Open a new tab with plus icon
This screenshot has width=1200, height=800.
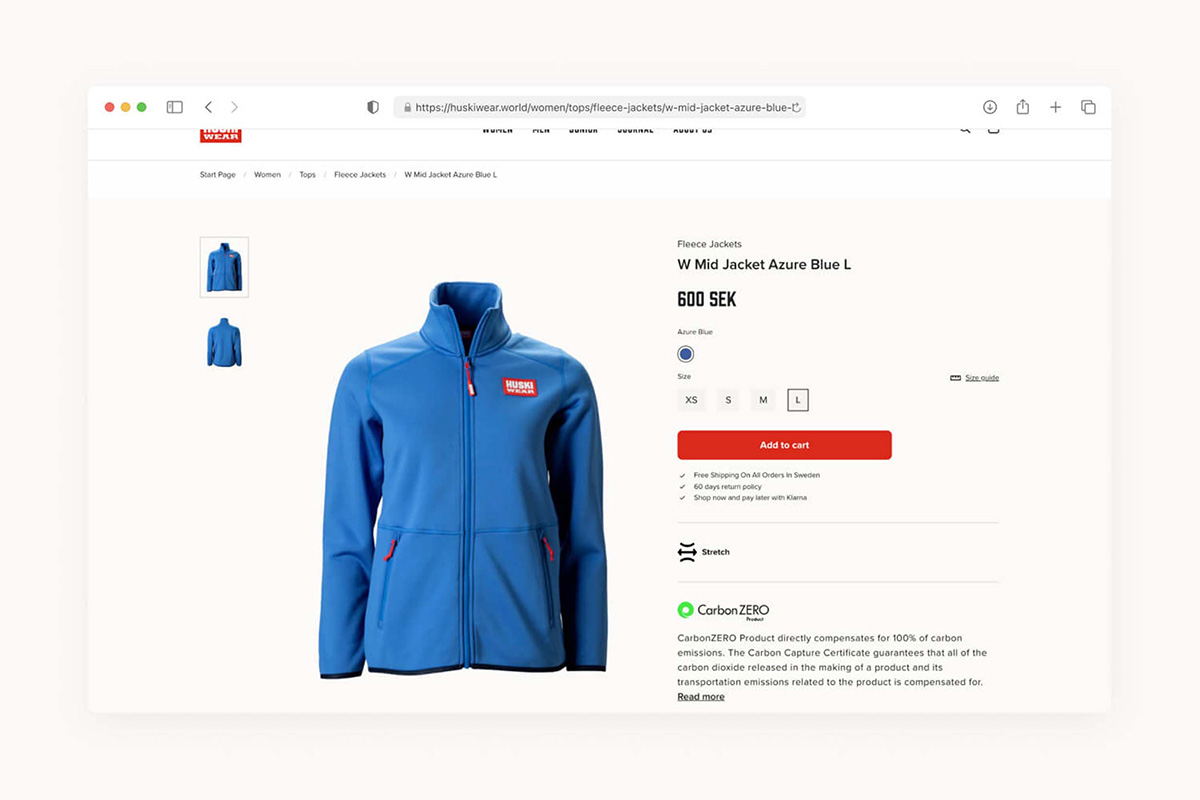[1055, 107]
